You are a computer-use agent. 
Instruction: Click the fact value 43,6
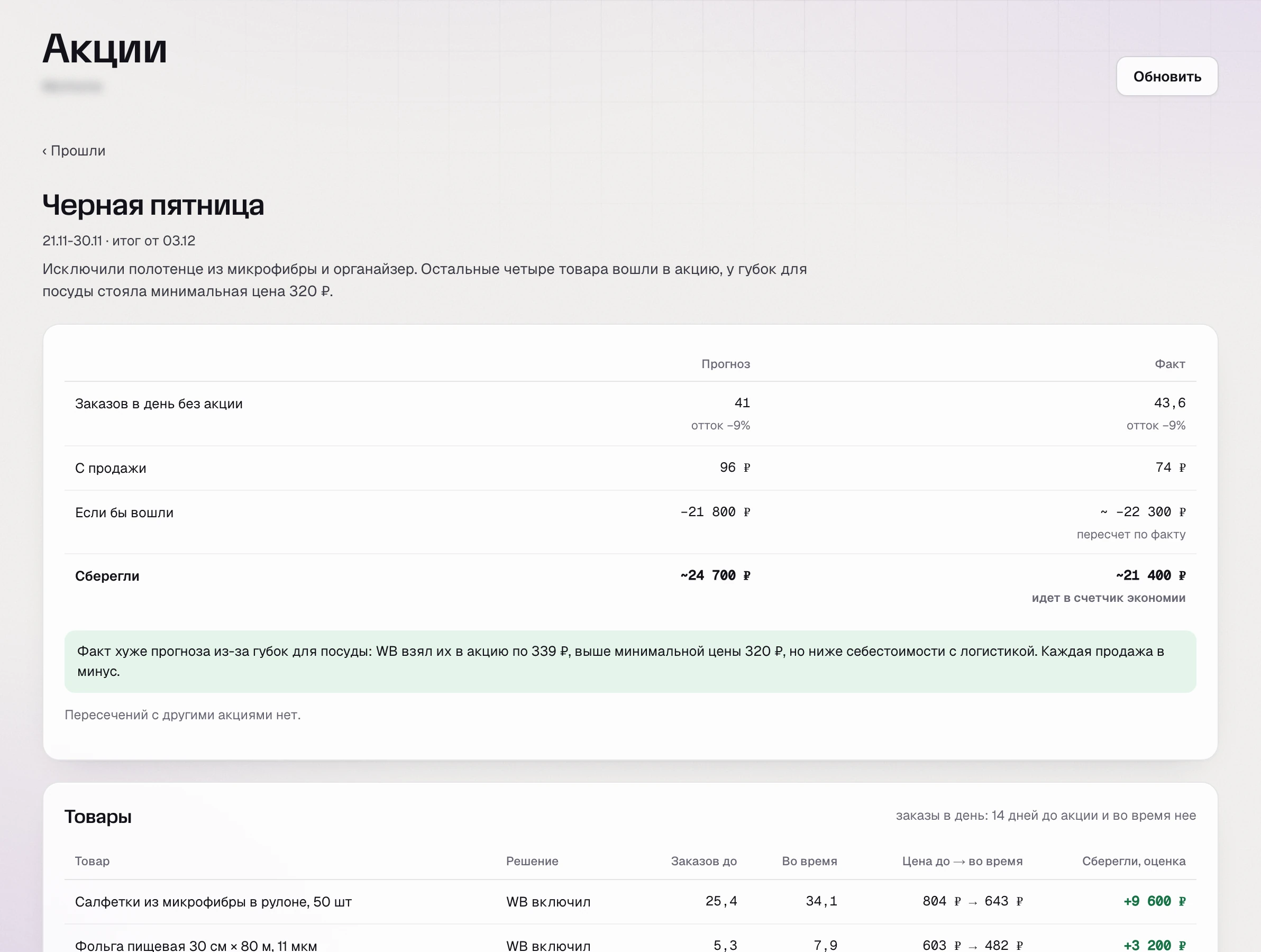[x=1170, y=403]
